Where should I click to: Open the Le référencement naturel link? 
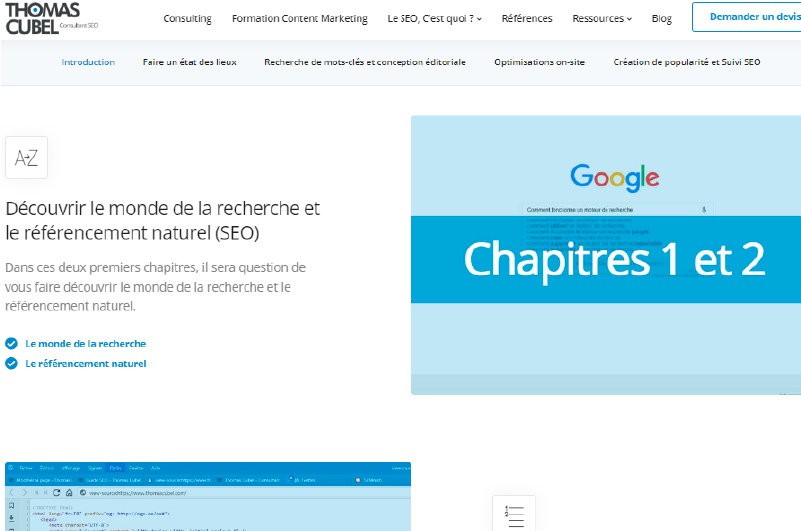click(x=86, y=363)
